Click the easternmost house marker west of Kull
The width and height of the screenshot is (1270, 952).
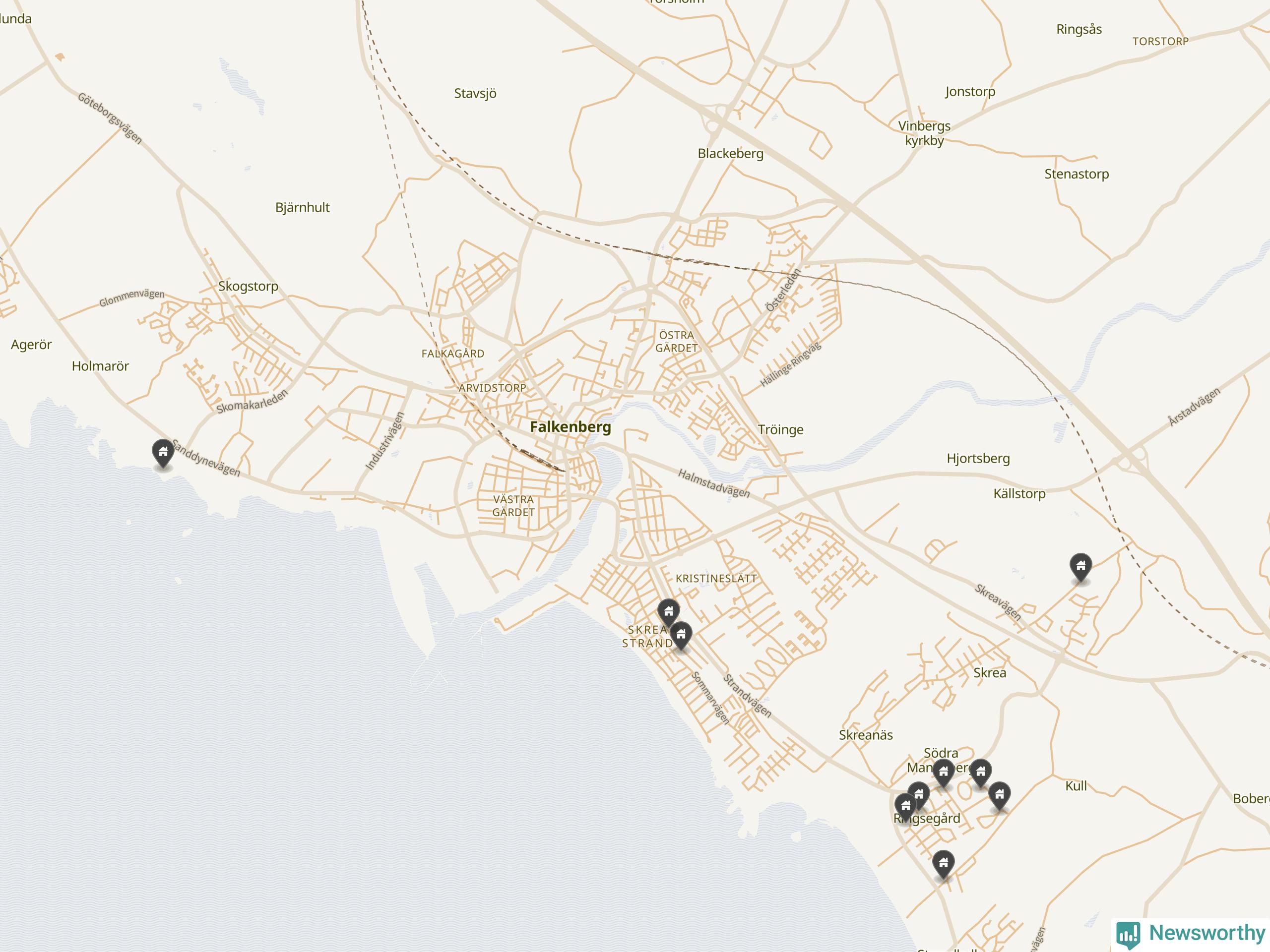(1000, 795)
